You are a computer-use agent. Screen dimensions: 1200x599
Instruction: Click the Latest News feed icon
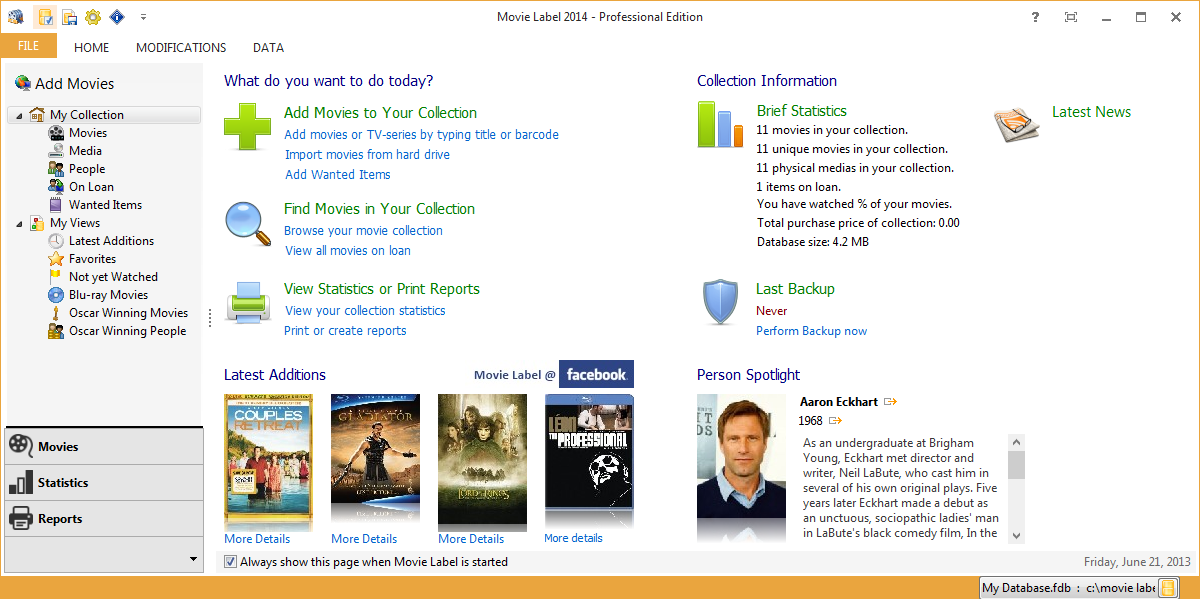click(x=1017, y=124)
